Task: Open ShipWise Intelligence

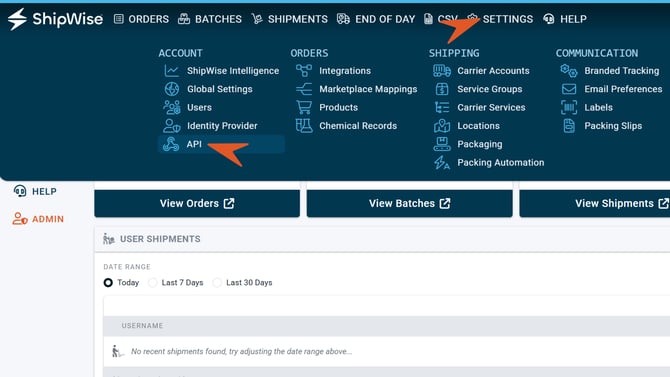Action: tap(233, 71)
